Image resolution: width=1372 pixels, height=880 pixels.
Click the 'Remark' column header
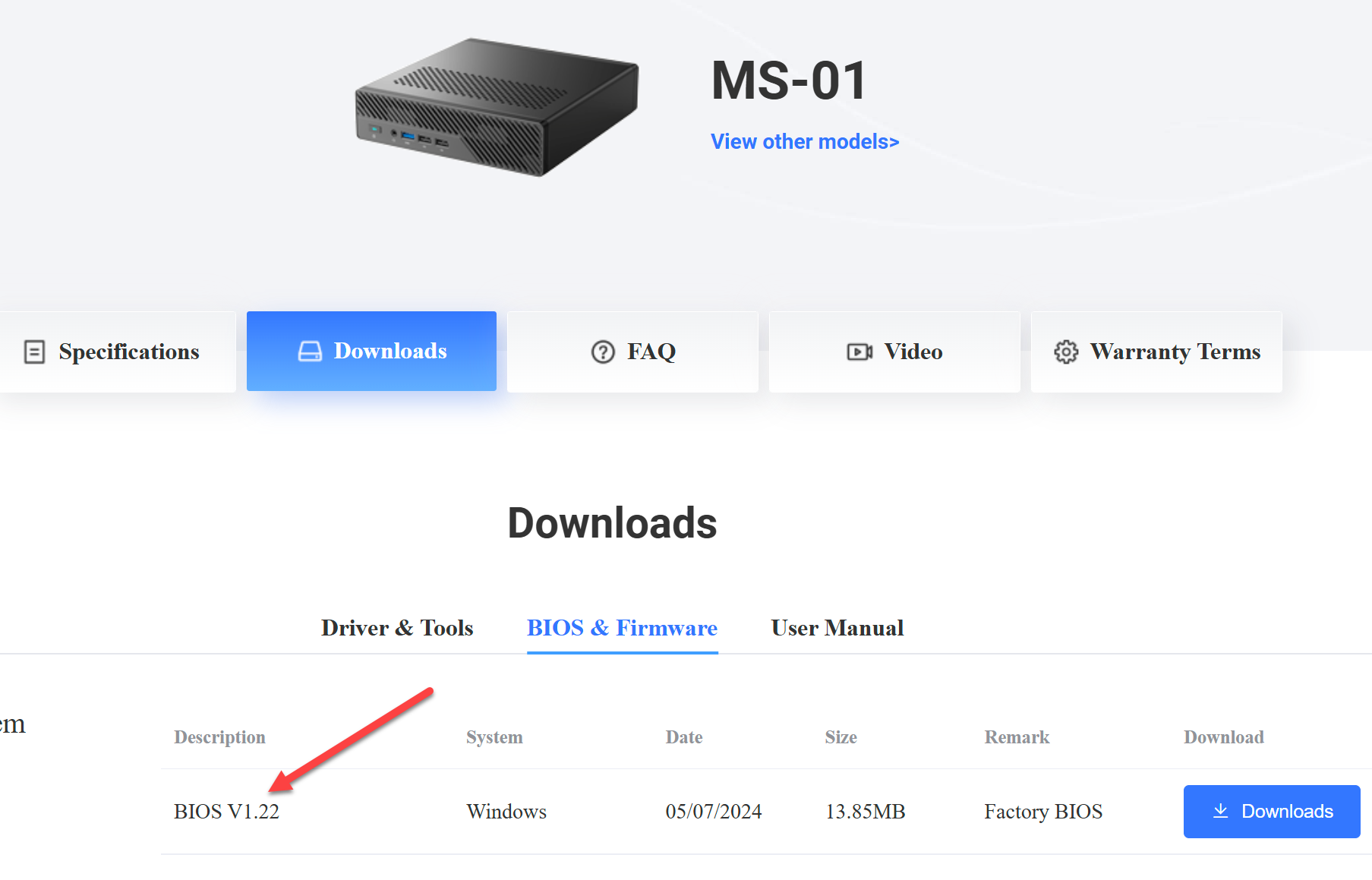[1017, 737]
